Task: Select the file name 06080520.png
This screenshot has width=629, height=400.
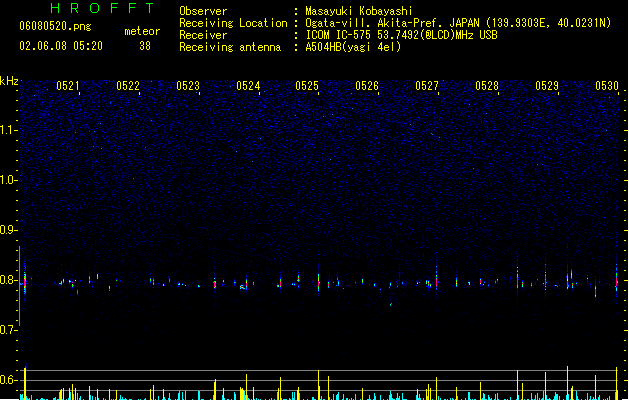Action: (55, 27)
